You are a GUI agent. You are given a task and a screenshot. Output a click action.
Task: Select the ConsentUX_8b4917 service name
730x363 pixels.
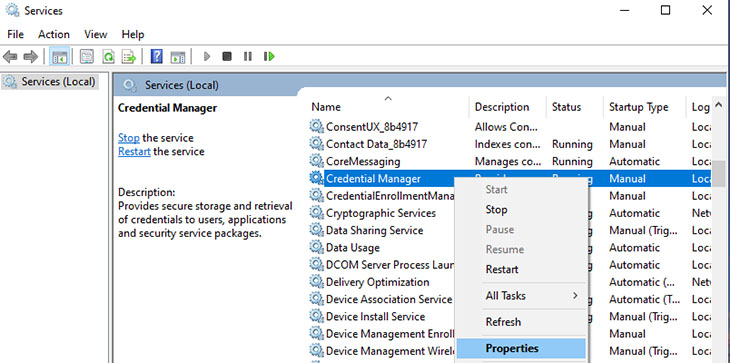tap(372, 127)
